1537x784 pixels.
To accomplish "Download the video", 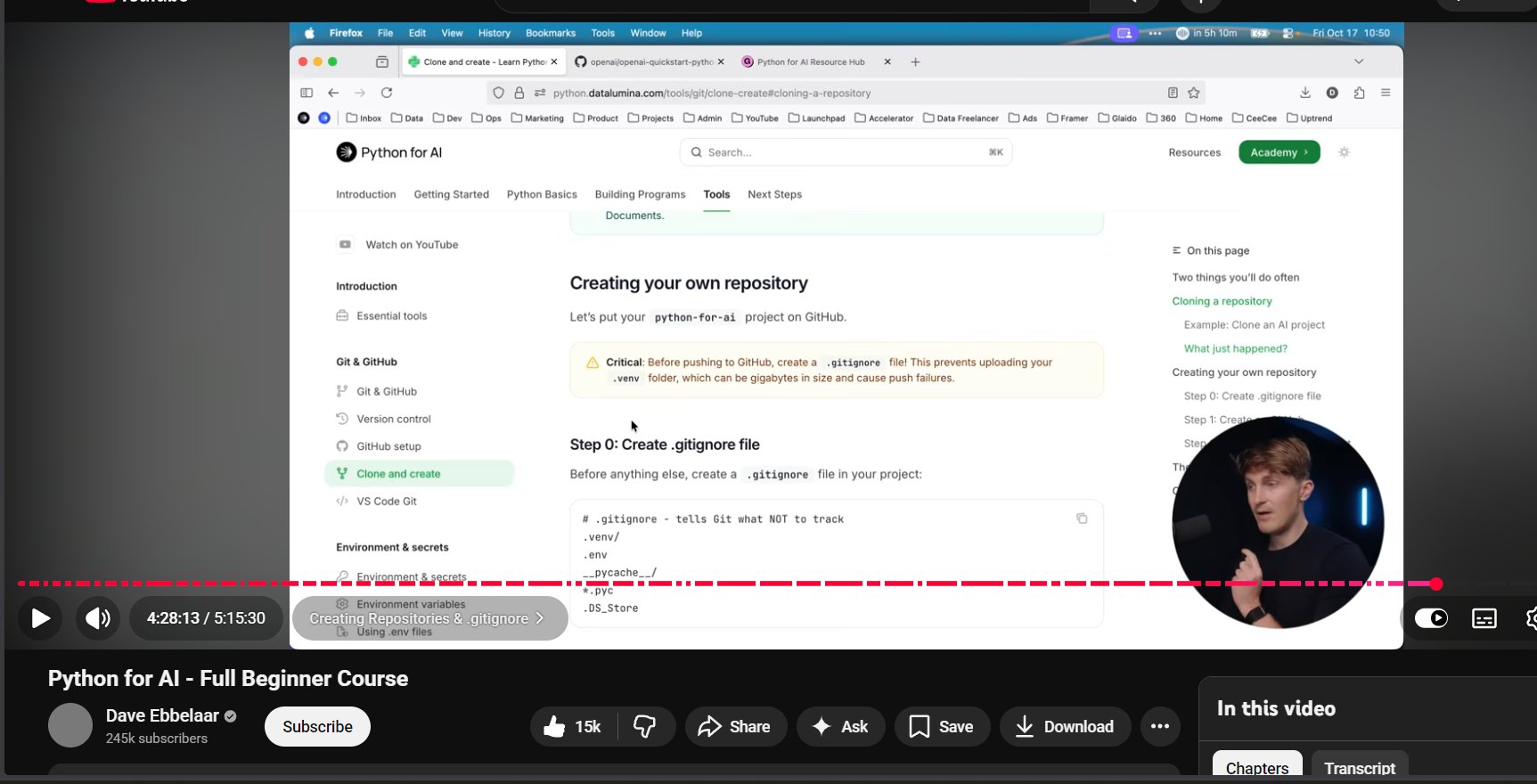I will (1066, 727).
